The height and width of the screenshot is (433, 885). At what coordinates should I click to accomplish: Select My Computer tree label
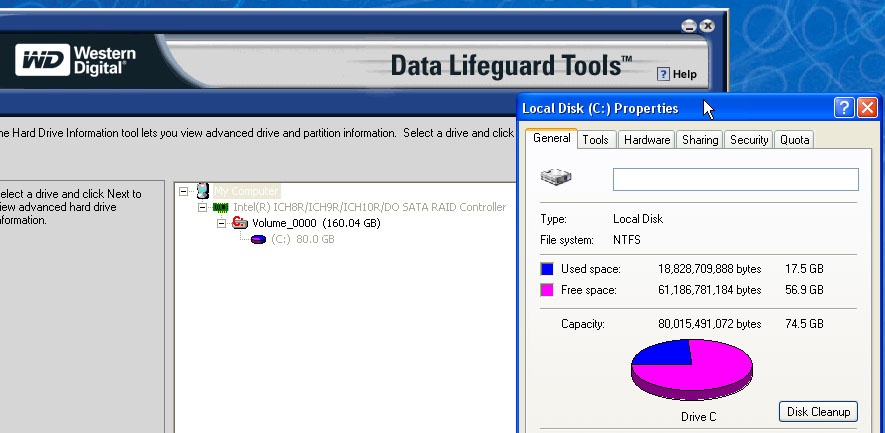pos(246,191)
